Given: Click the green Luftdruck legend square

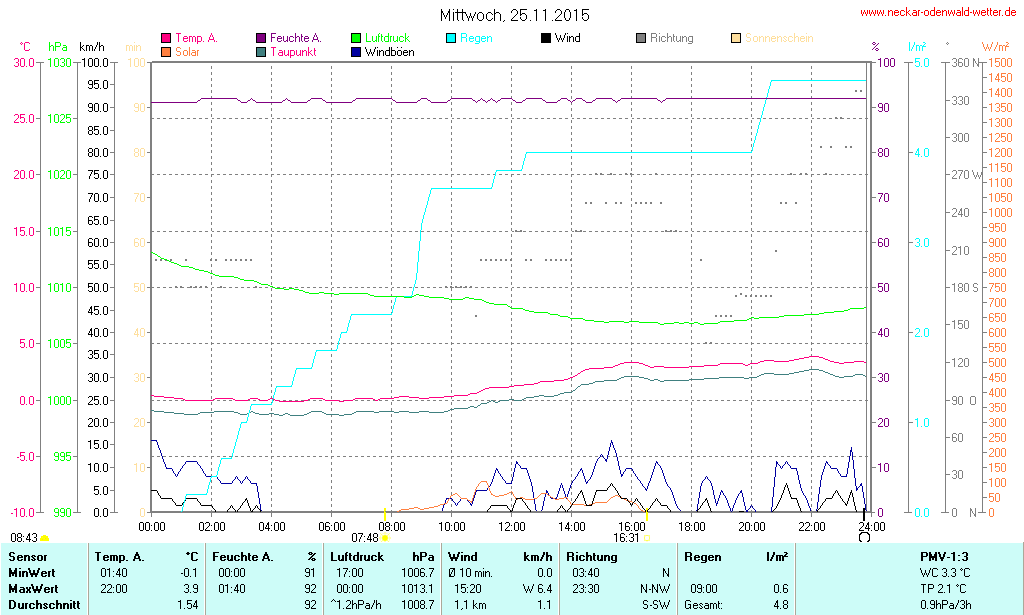Looking at the screenshot, I should (x=356, y=38).
